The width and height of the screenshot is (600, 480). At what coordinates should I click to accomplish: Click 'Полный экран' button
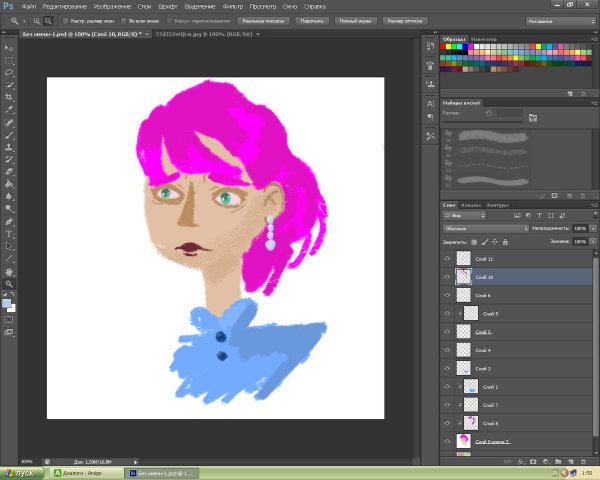tap(355, 20)
